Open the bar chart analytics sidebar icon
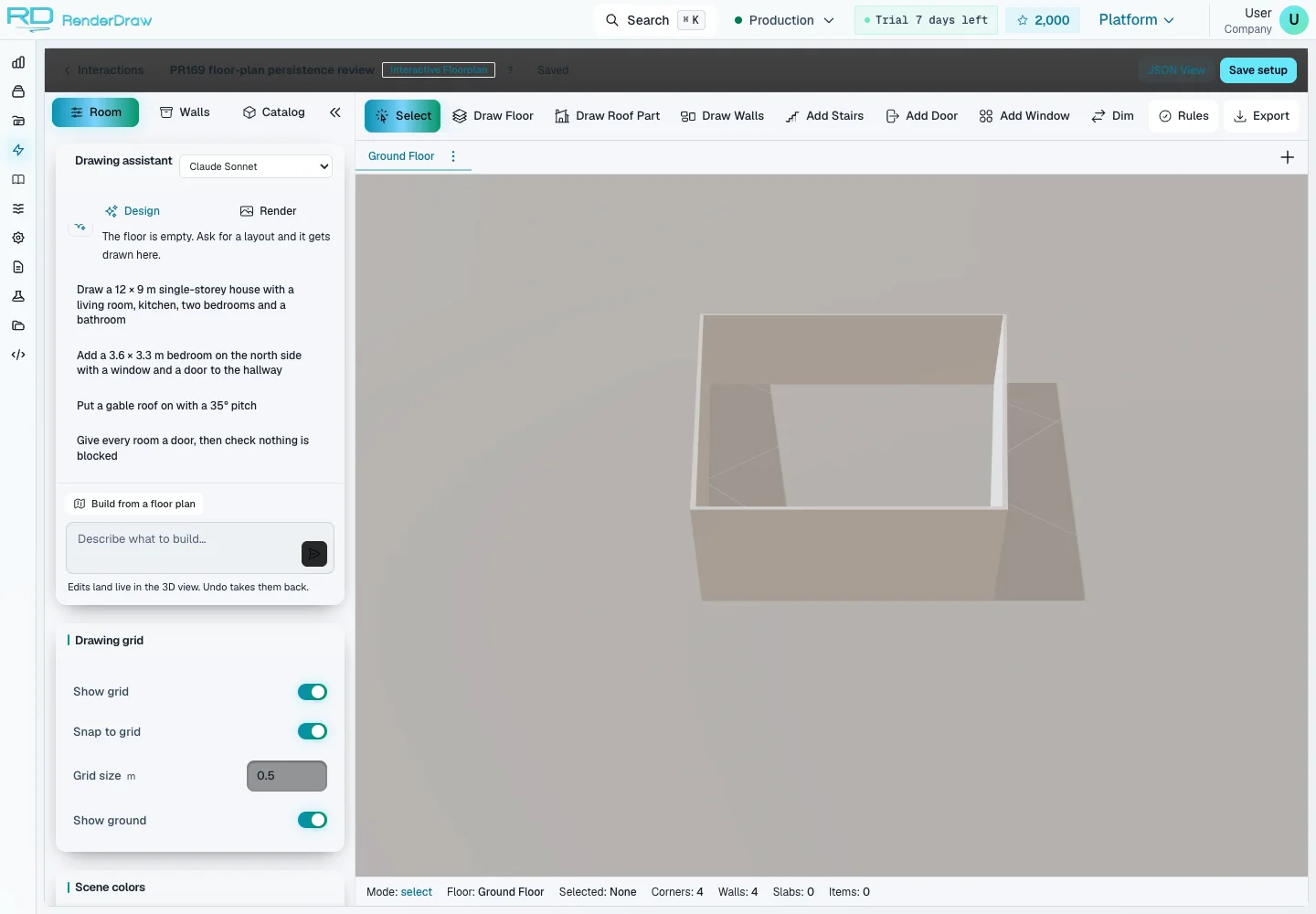This screenshot has height=914, width=1316. [x=18, y=62]
